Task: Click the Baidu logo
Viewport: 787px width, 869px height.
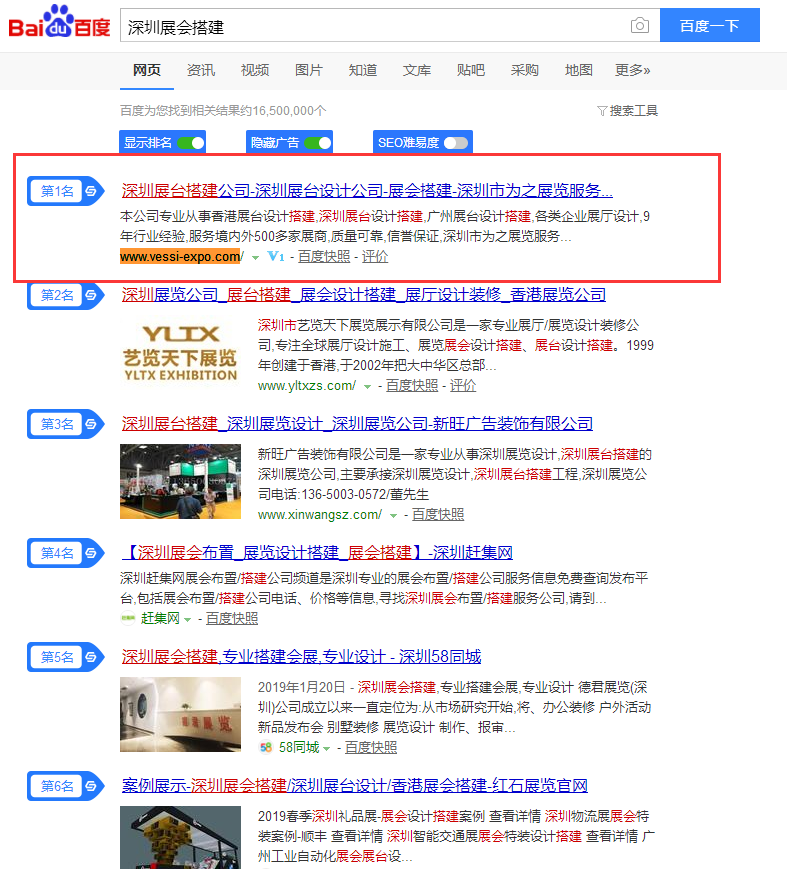Action: [59, 21]
